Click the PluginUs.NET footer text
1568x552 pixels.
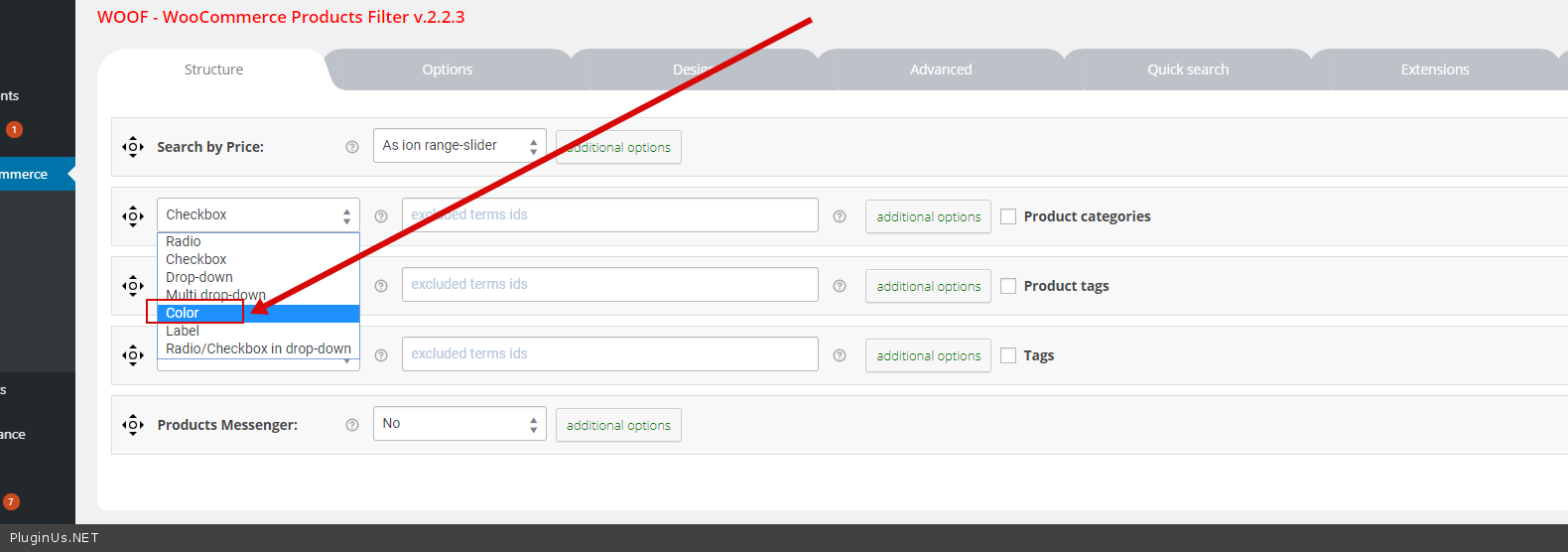click(x=55, y=538)
